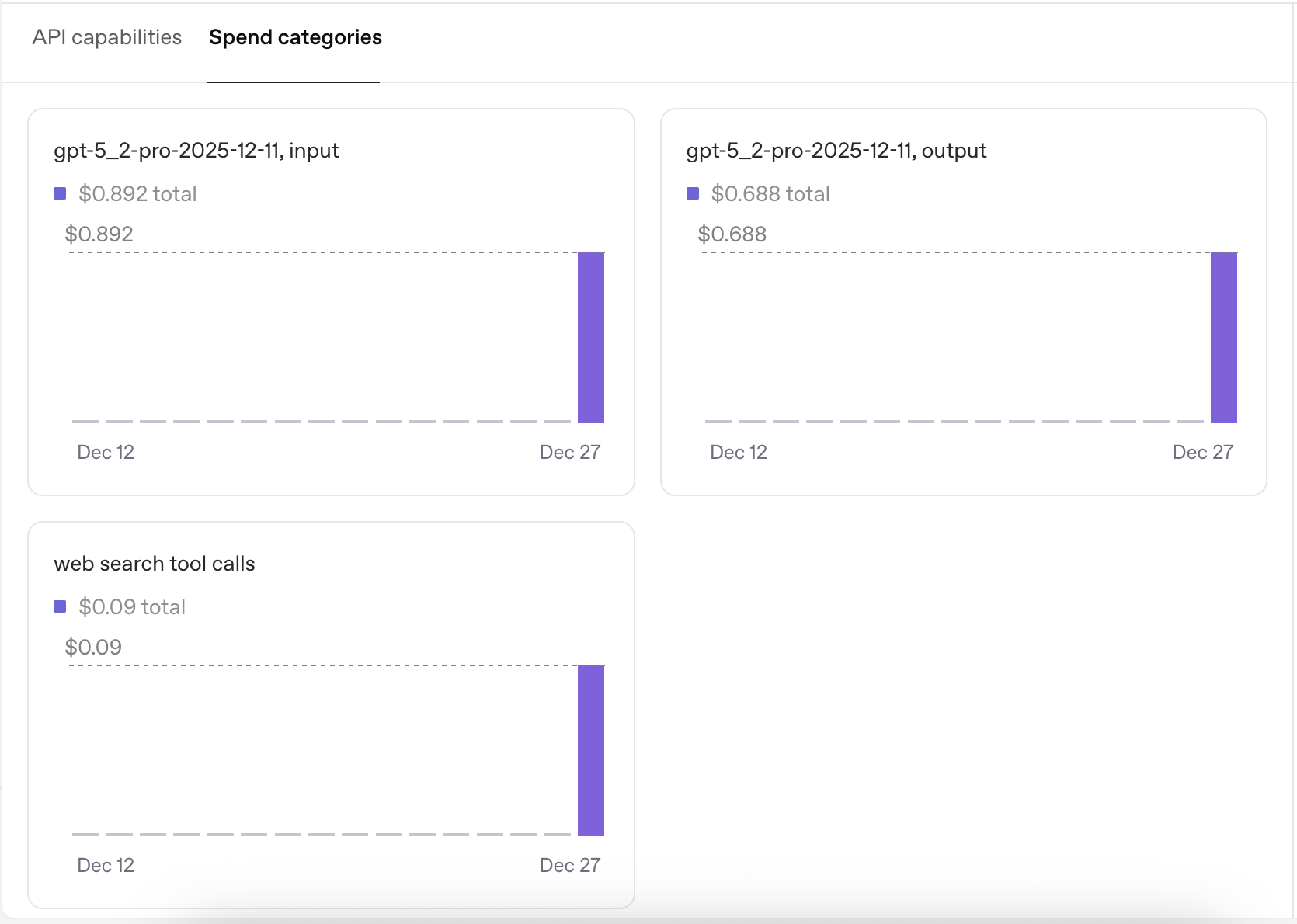The height and width of the screenshot is (924, 1297).
Task: Click the Dec 27 bar in input chart
Action: coord(591,338)
